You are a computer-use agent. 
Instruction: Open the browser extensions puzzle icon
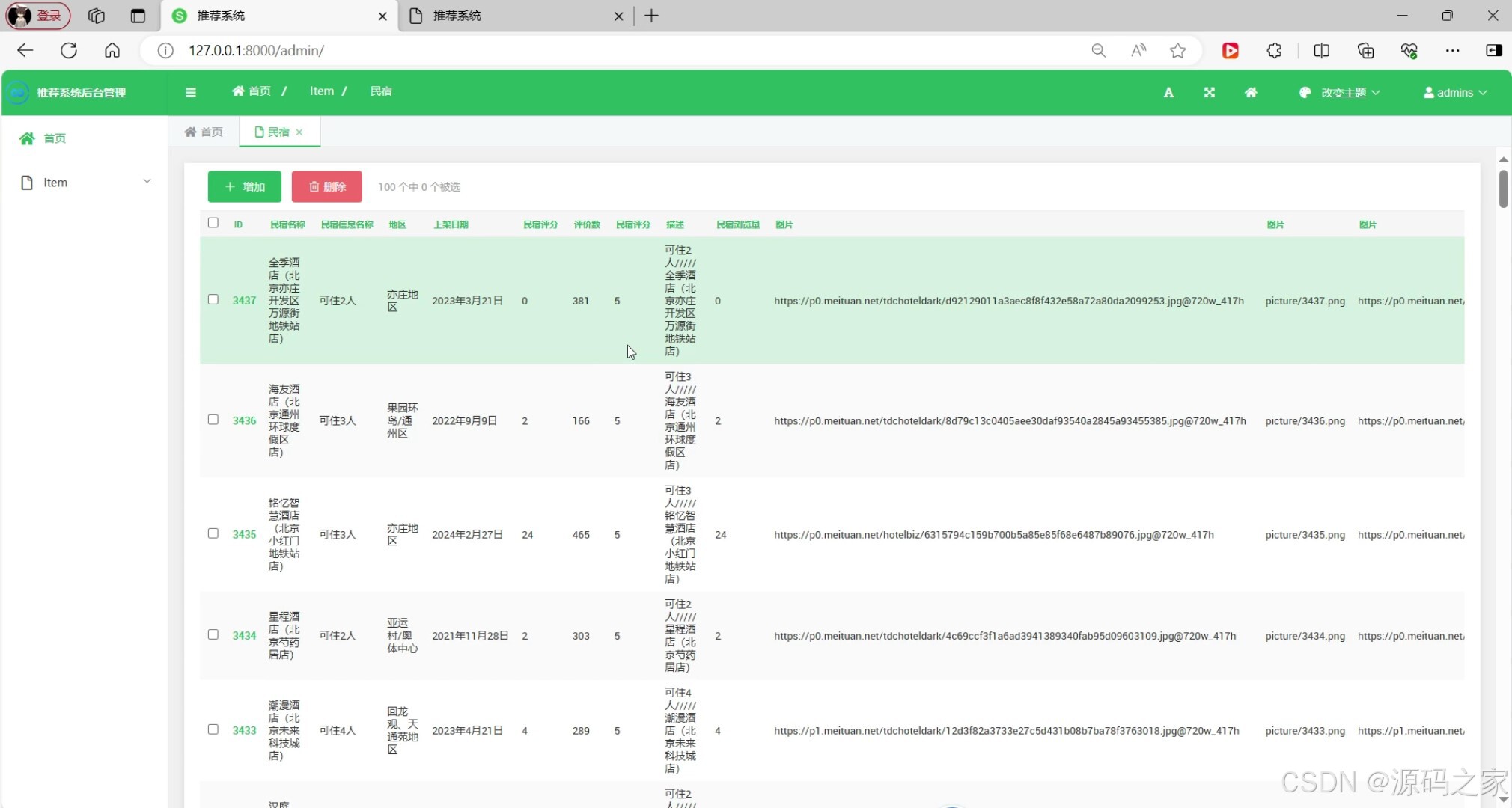tap(1274, 50)
